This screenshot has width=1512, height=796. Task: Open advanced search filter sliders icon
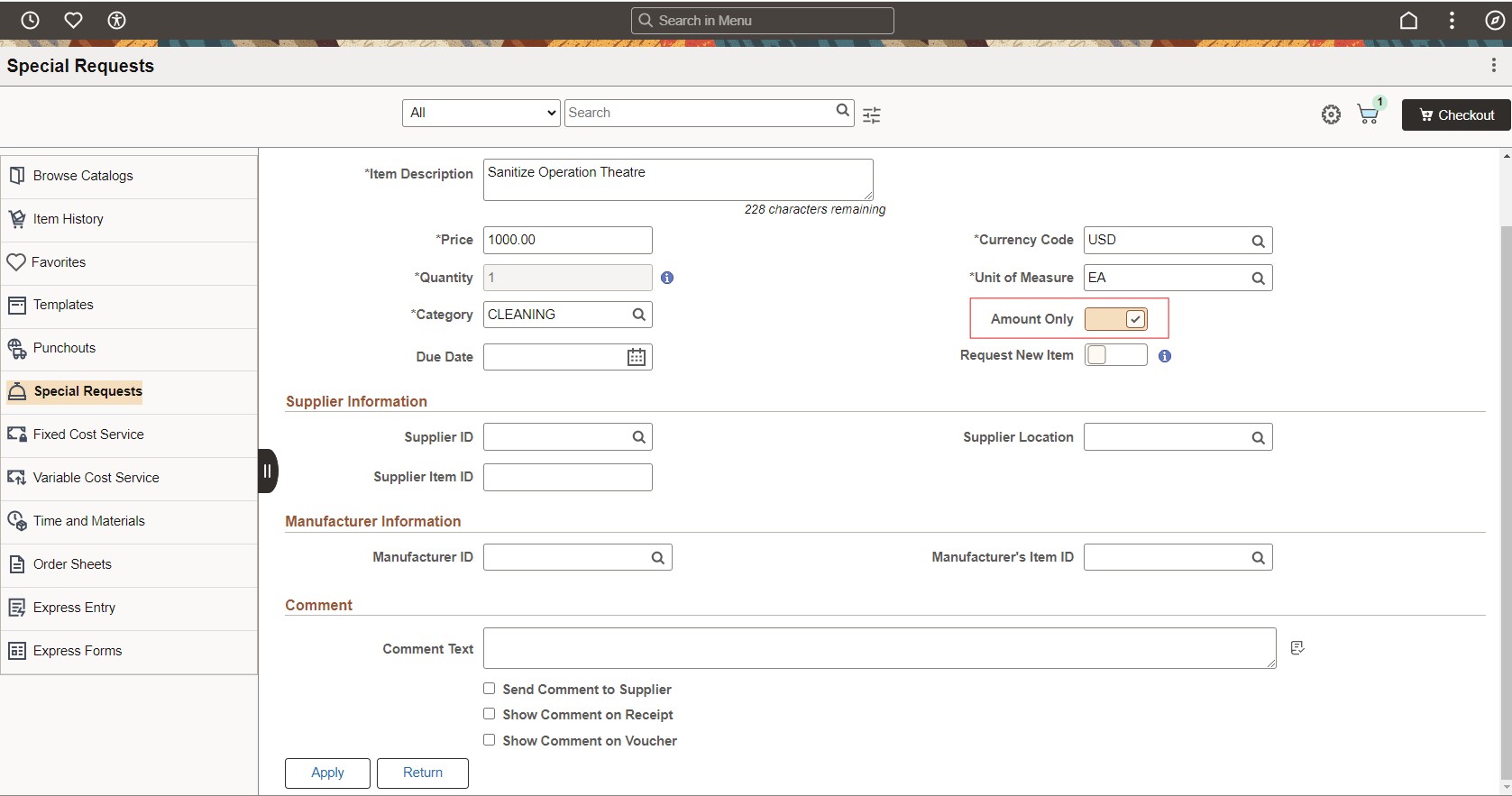click(871, 114)
